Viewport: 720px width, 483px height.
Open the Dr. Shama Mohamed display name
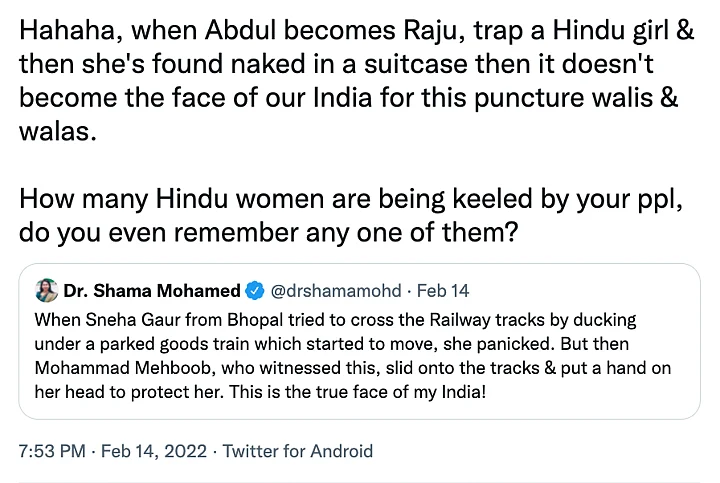[152, 291]
